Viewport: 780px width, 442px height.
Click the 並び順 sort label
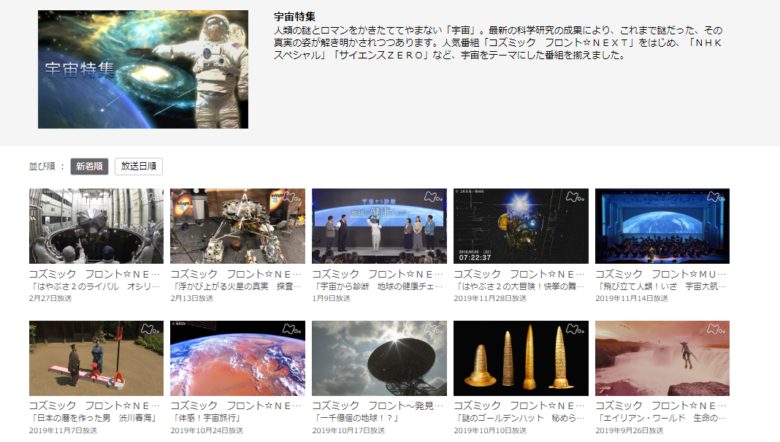(x=42, y=166)
